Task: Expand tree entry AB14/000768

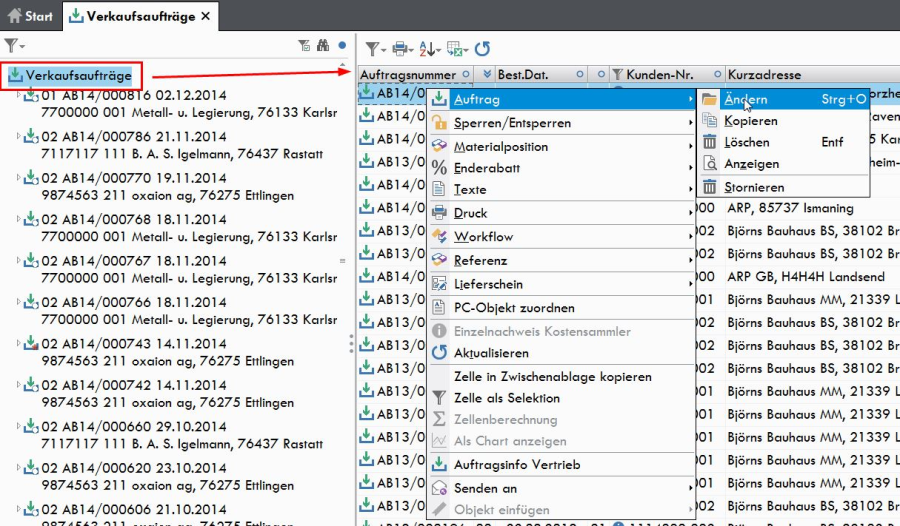Action: (x=18, y=219)
